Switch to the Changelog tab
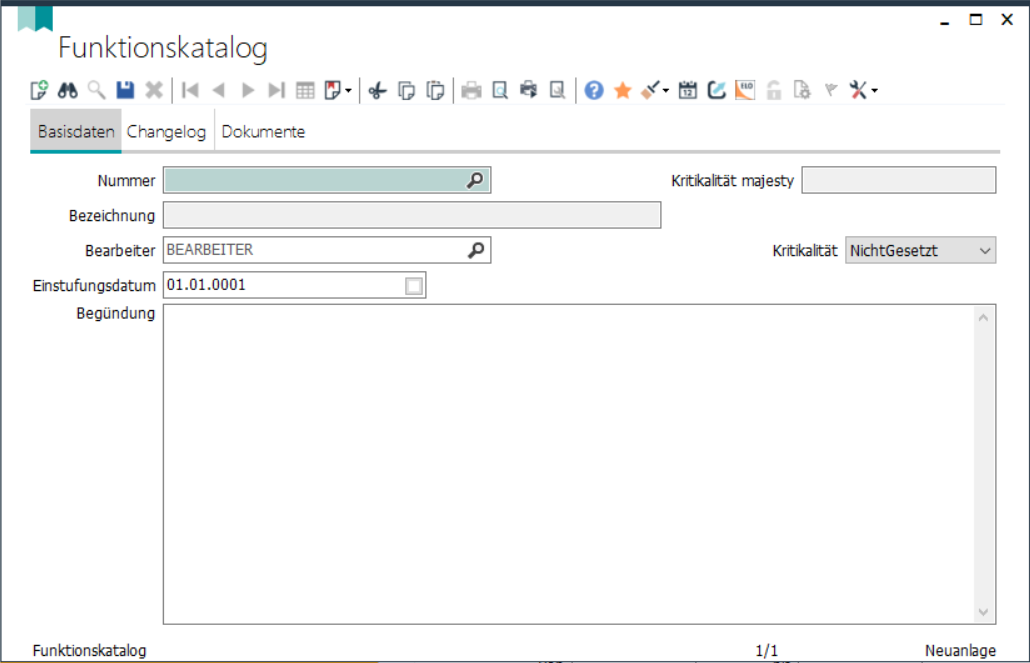The width and height of the screenshot is (1030, 663). 166,131
